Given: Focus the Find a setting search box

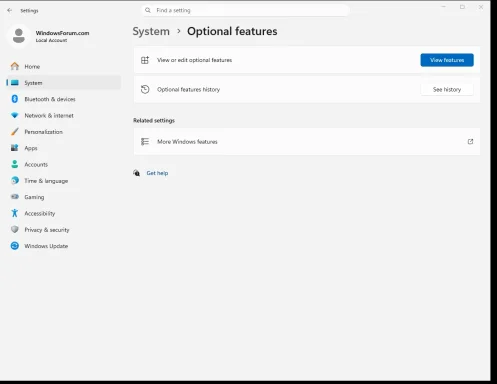Looking at the screenshot, I should coord(245,10).
